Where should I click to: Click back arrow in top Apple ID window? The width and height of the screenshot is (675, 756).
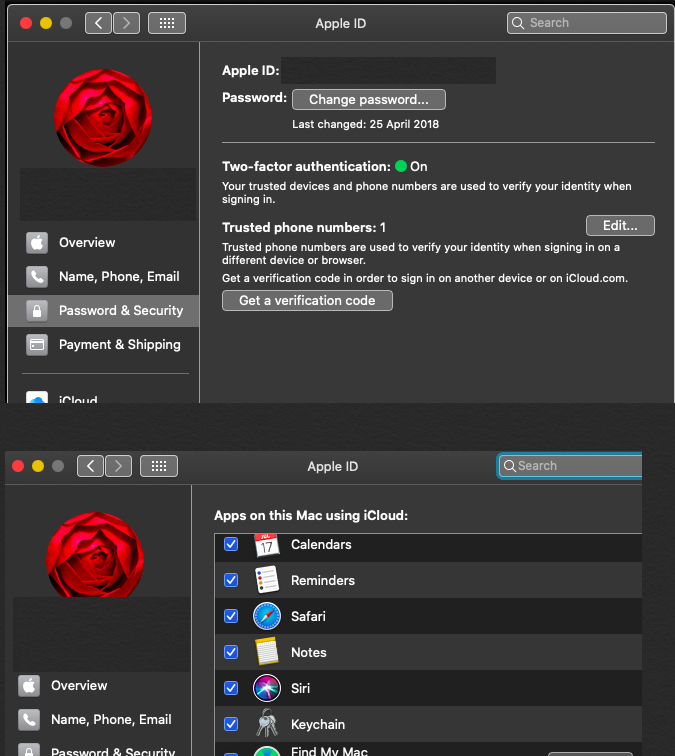tap(98, 23)
